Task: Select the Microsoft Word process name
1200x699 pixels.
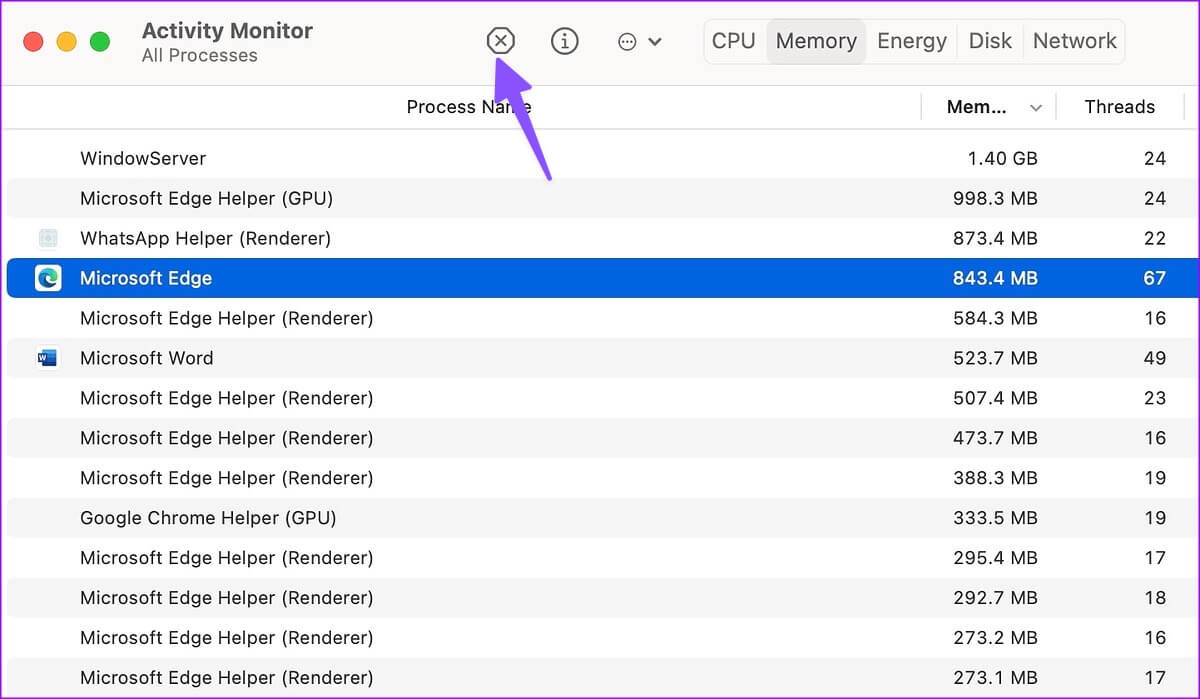Action: [147, 358]
